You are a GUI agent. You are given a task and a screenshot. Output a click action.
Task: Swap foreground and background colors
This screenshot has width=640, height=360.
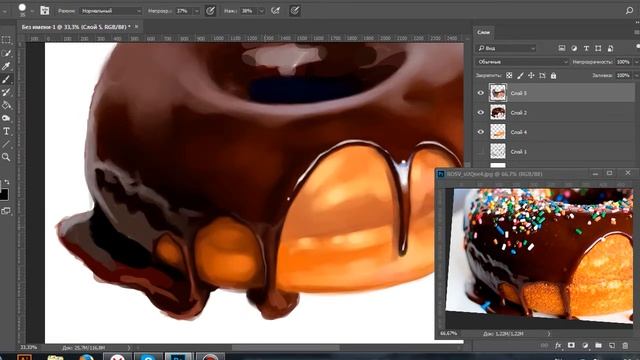[7, 182]
